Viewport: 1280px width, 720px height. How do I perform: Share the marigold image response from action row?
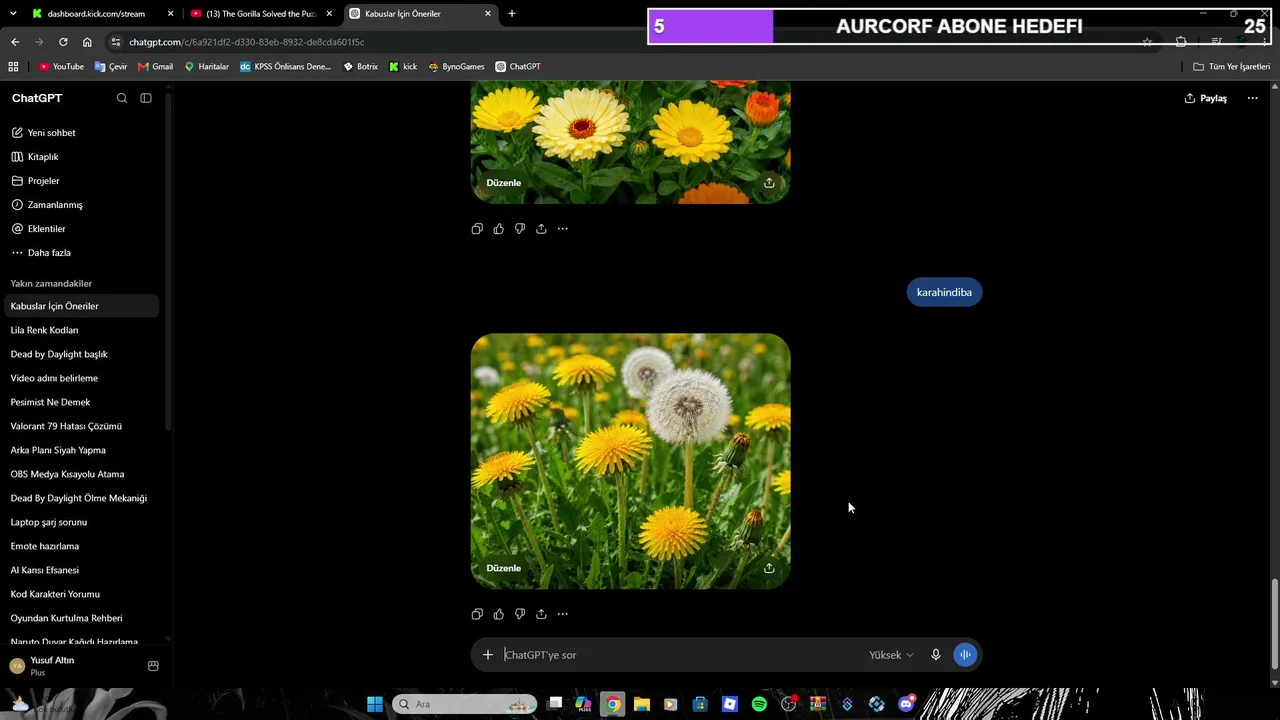541,229
